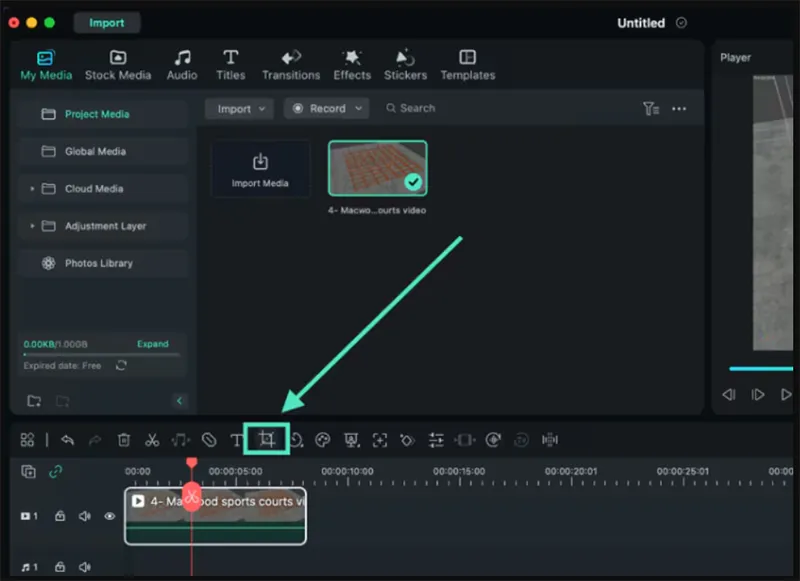Click the Delete icon in the timeline toolbar
Screen dimensions: 800x581
(x=123, y=440)
